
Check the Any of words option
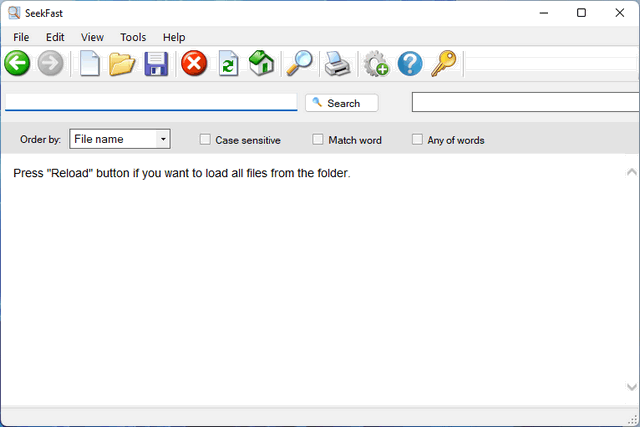coord(417,140)
